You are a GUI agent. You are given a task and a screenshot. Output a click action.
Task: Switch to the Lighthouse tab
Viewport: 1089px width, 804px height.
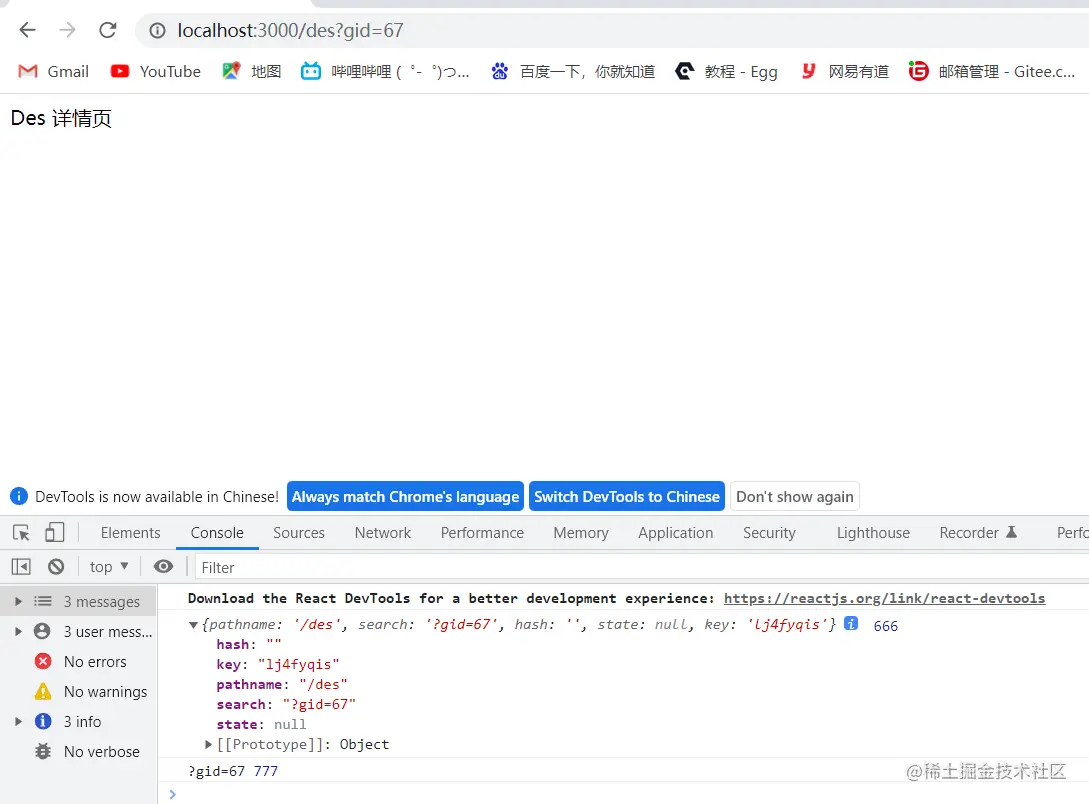point(873,533)
